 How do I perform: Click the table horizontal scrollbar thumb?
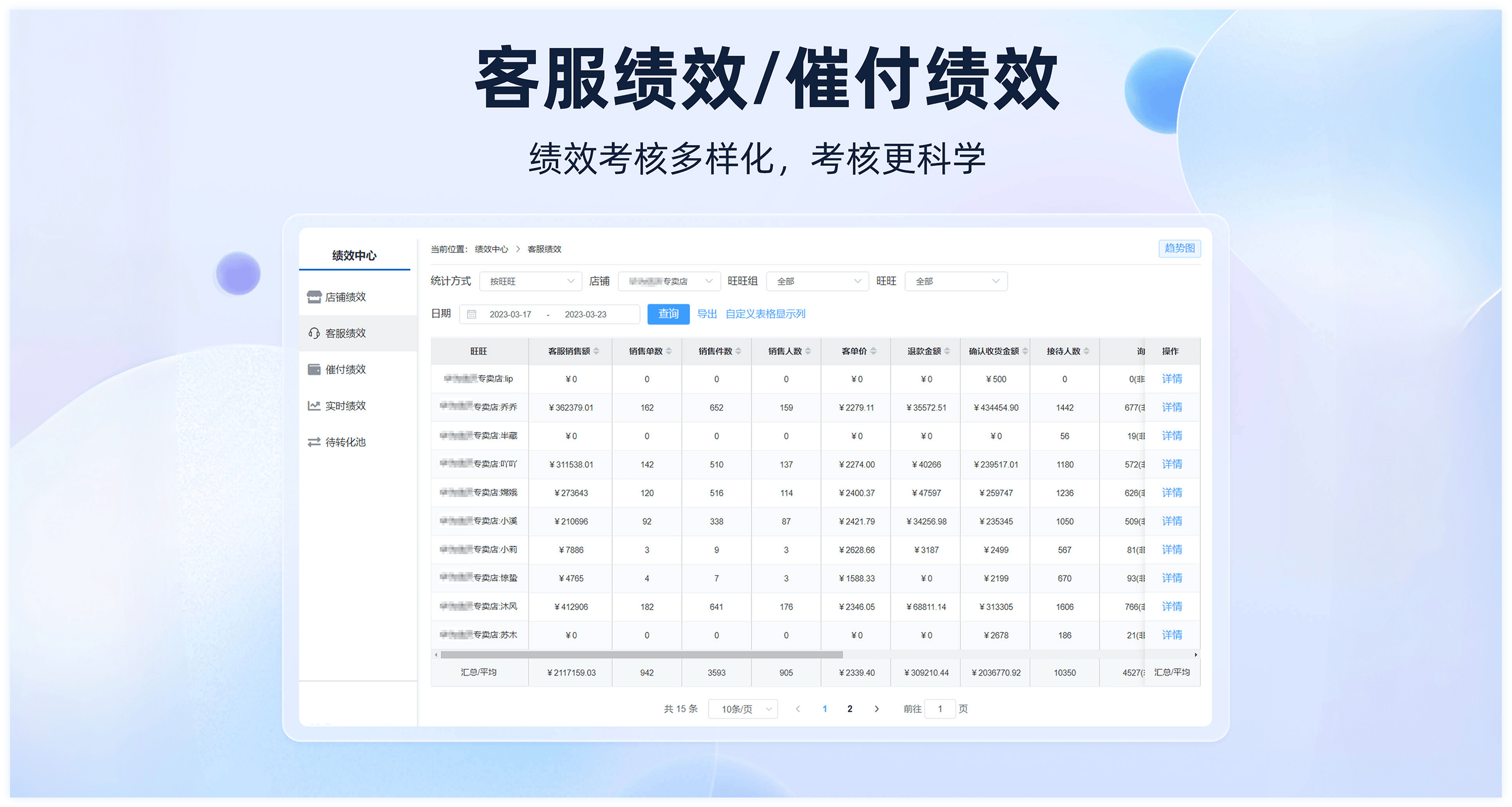[641, 655]
